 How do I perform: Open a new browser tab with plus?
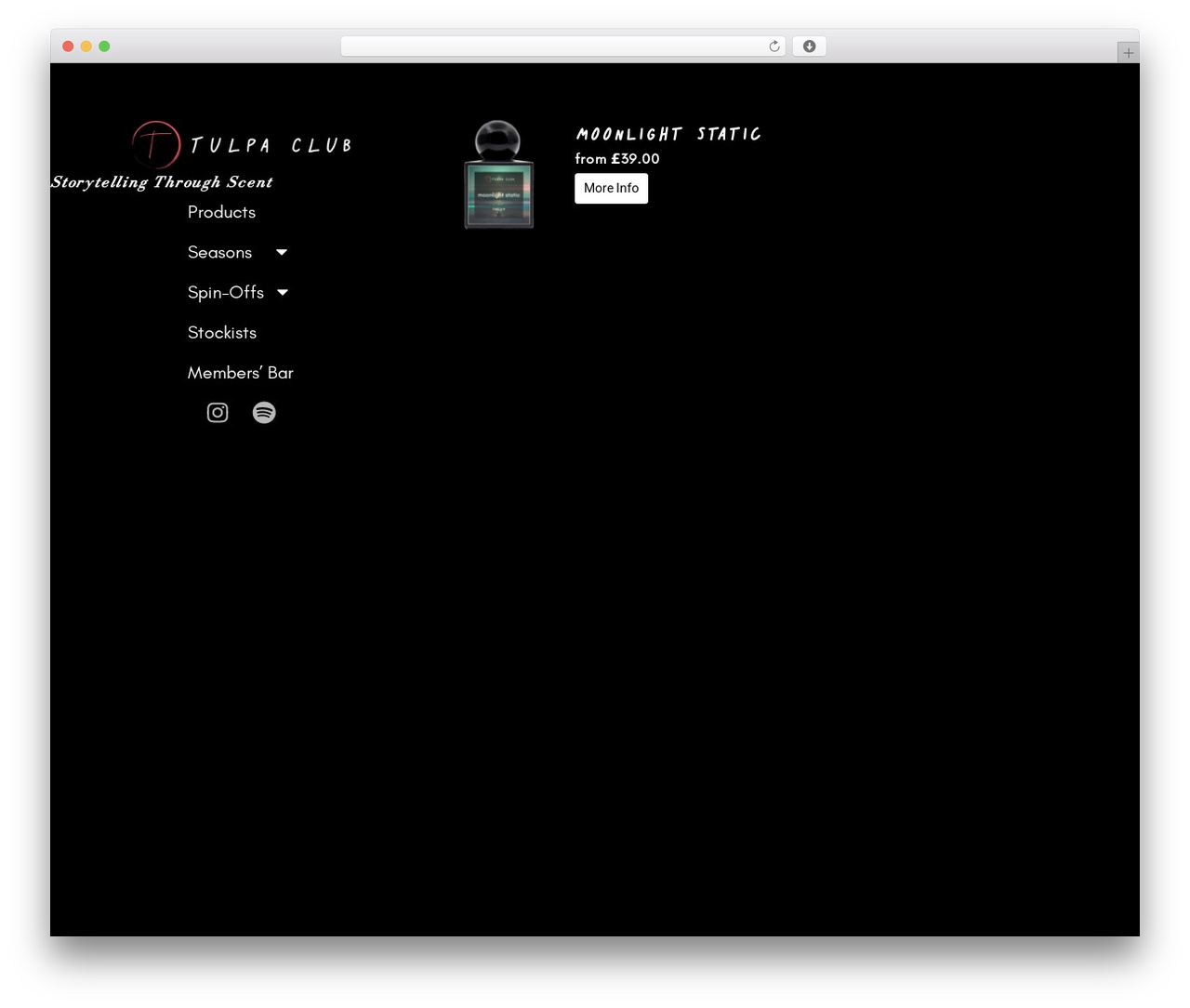pos(1128,53)
